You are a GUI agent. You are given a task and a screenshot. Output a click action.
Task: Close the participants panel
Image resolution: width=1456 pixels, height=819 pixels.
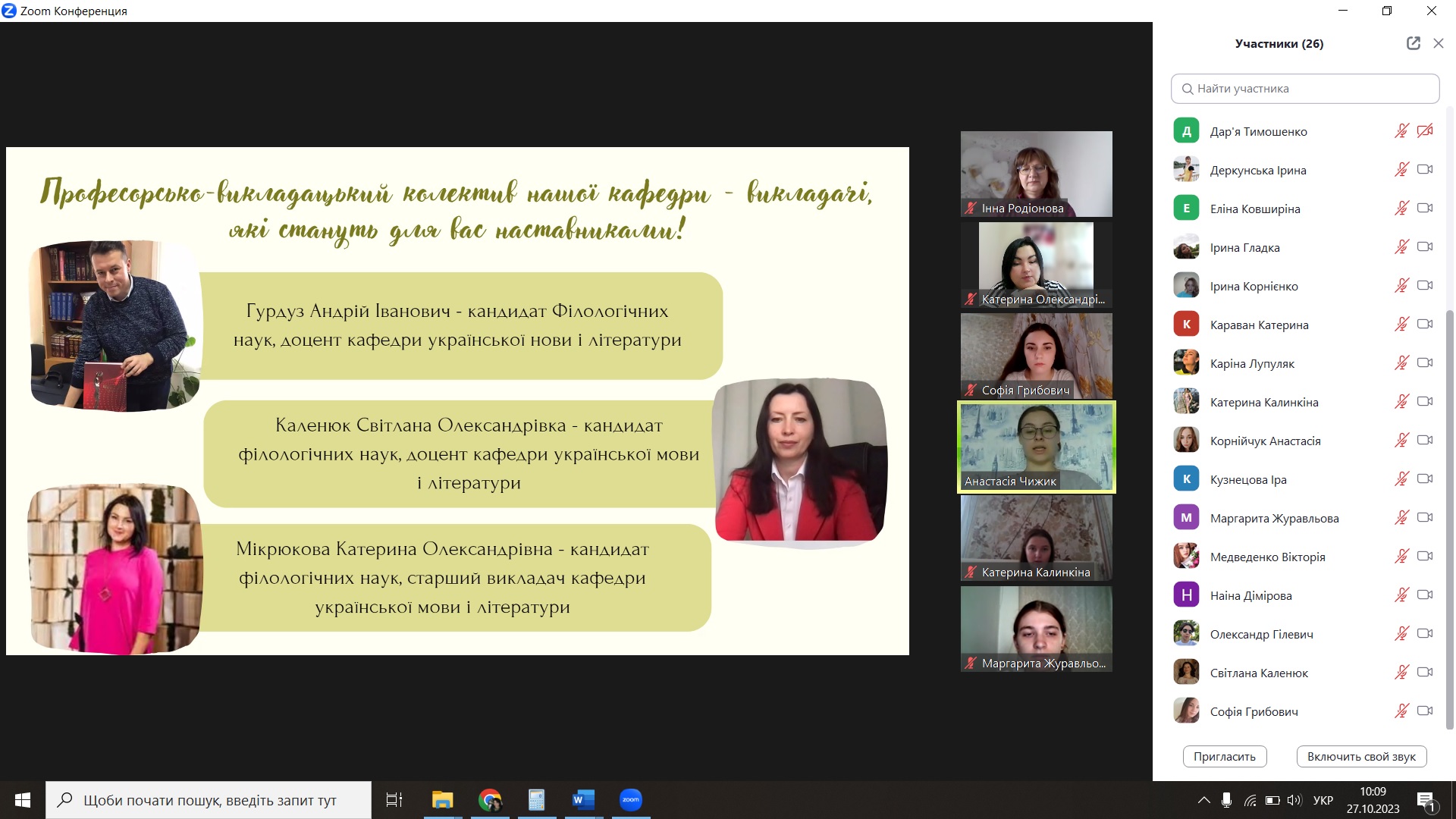[x=1438, y=43]
